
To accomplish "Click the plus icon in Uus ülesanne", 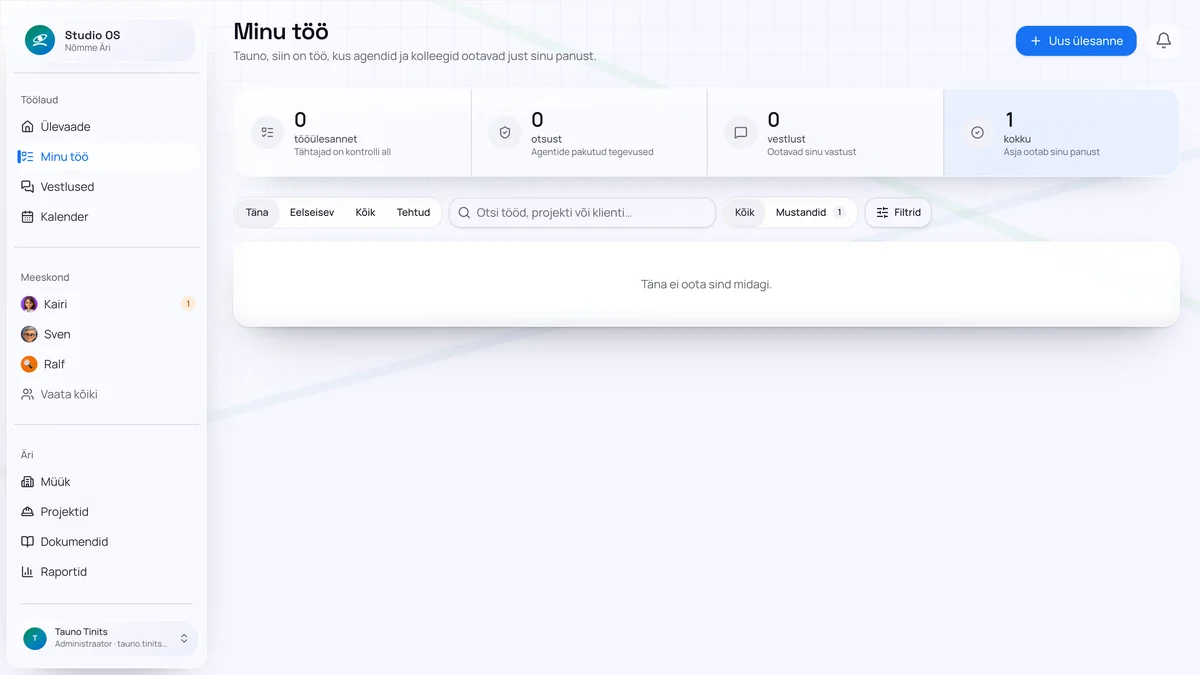I will pos(1036,41).
